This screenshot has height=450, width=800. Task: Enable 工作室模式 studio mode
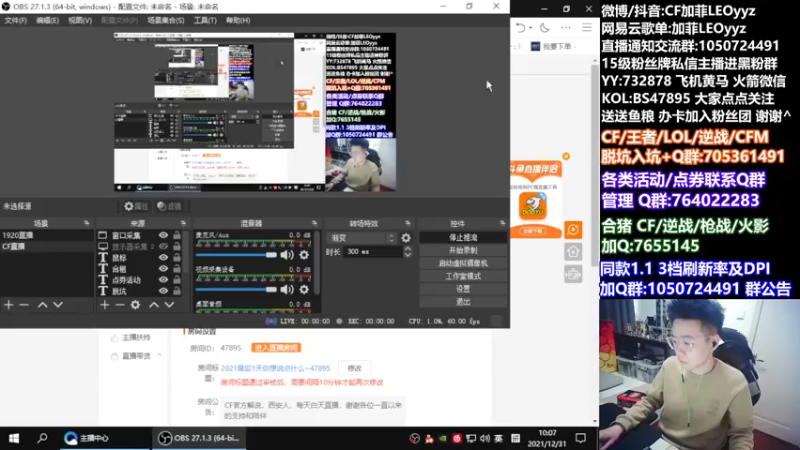click(x=463, y=276)
